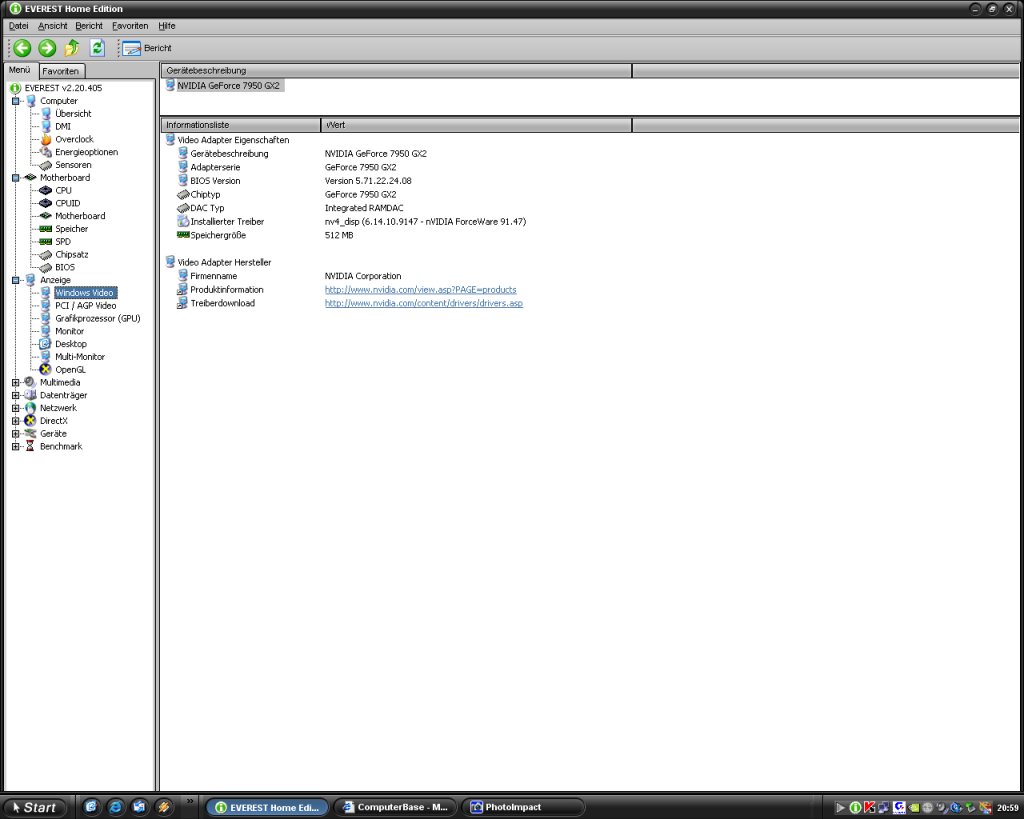Click the green Forward arrow toolbar icon
The height and width of the screenshot is (819, 1024).
(x=47, y=48)
